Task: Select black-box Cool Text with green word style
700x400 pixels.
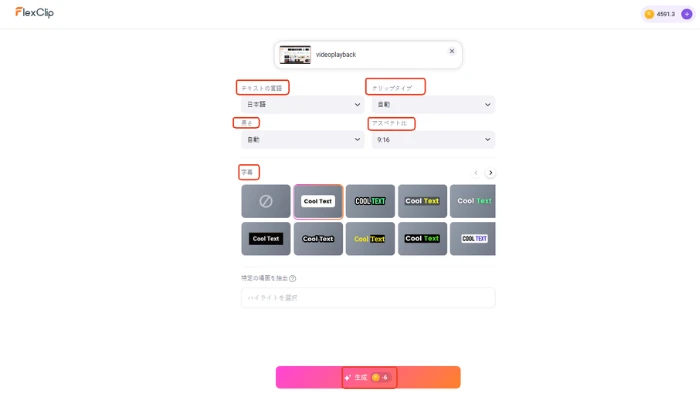Action: point(422,239)
